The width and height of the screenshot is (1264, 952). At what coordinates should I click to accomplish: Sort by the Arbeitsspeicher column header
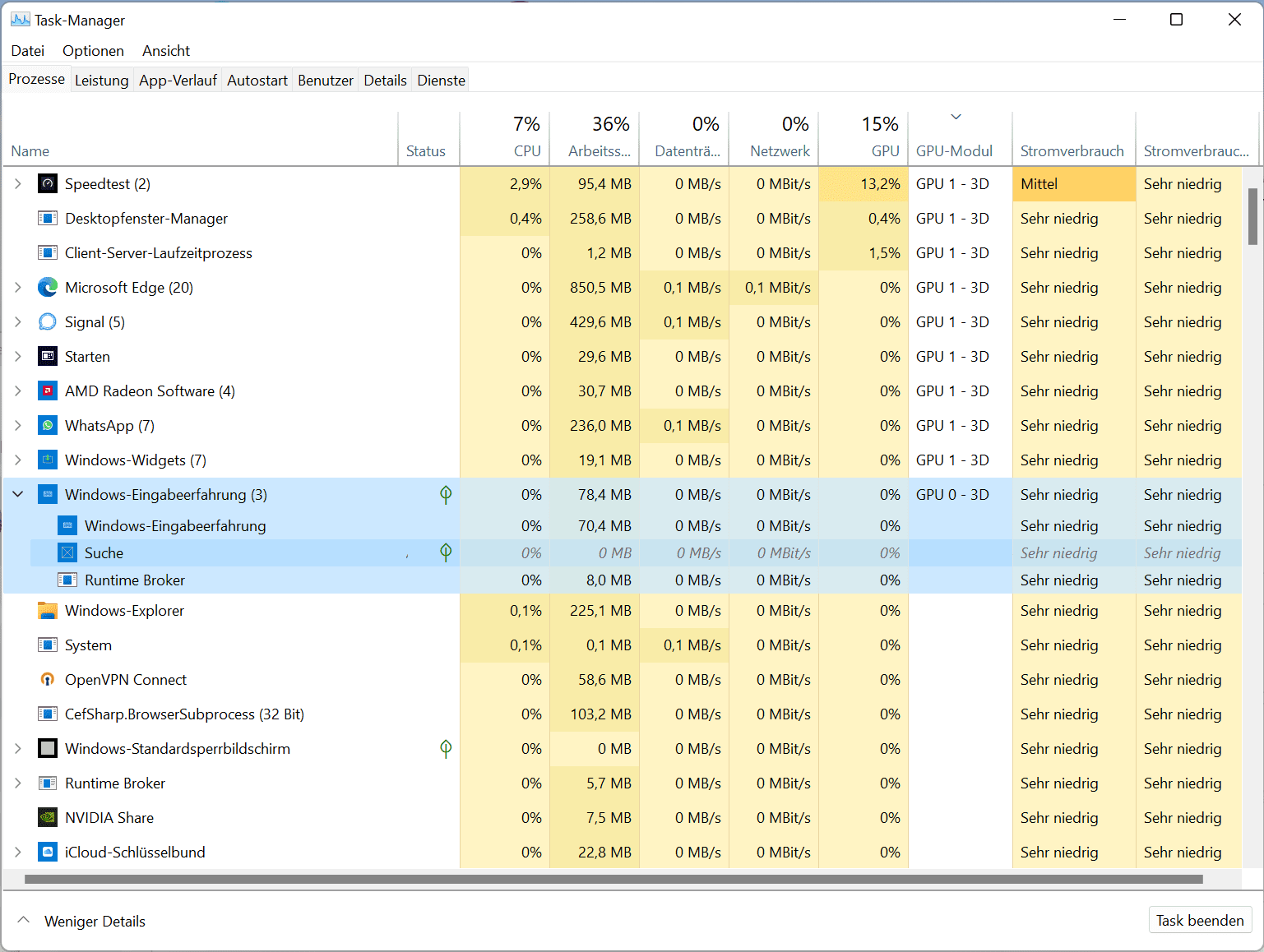[x=595, y=138]
